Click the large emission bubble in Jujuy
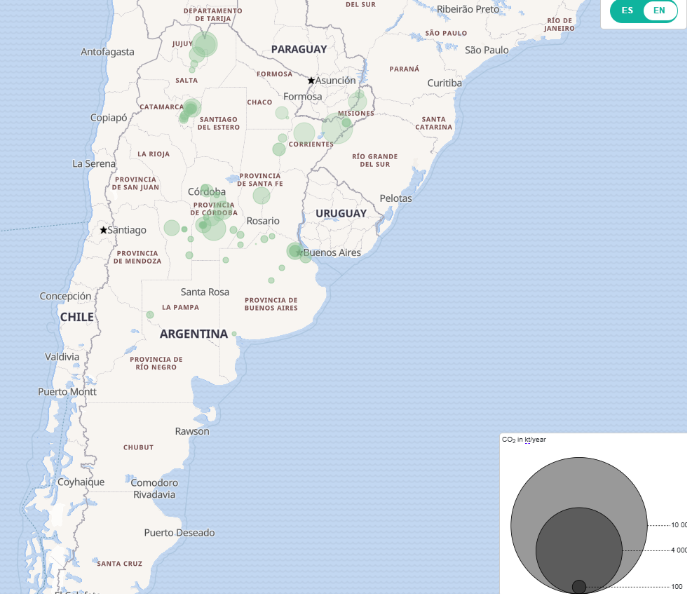This screenshot has width=687, height=594. (204, 44)
